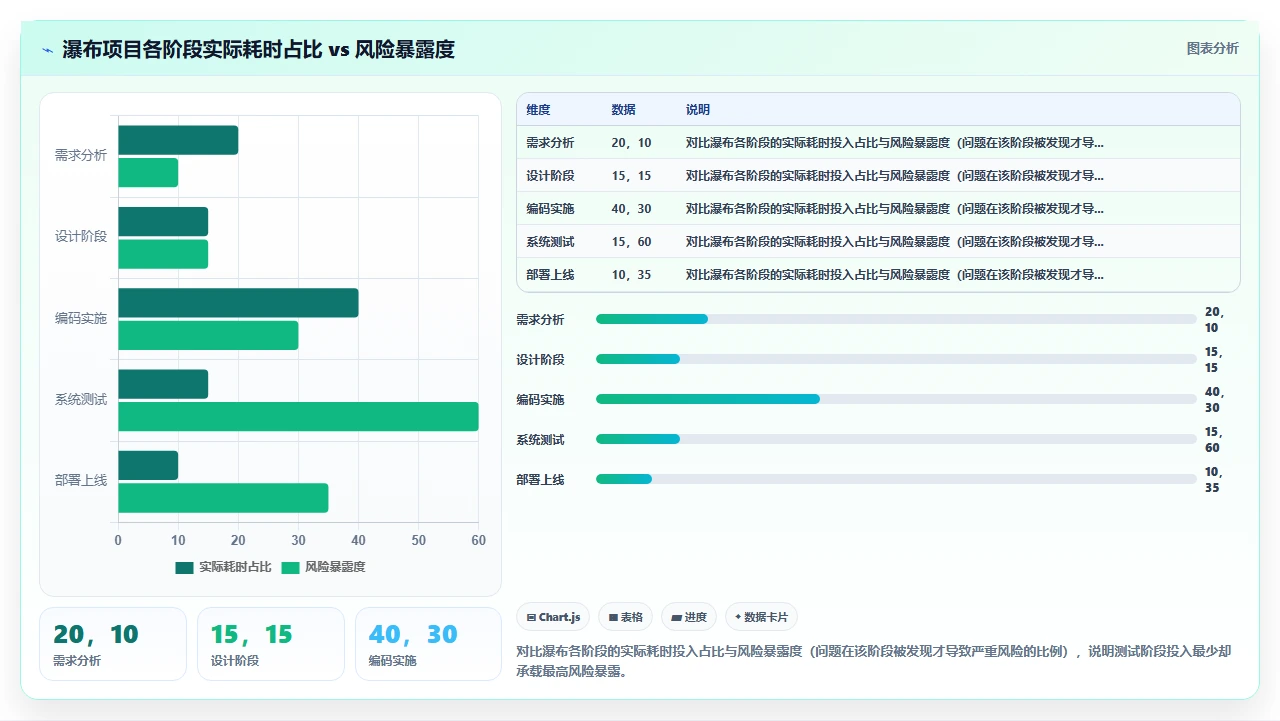Select 系统测试 cell in the table
1280x721 pixels.
click(x=550, y=242)
